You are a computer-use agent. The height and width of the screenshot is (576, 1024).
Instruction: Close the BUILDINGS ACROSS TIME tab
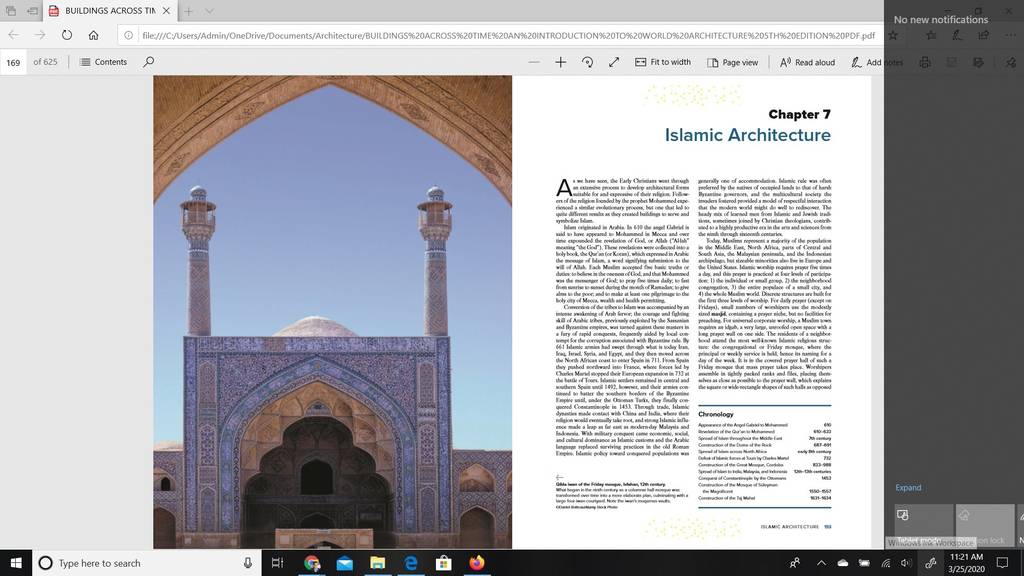167,11
